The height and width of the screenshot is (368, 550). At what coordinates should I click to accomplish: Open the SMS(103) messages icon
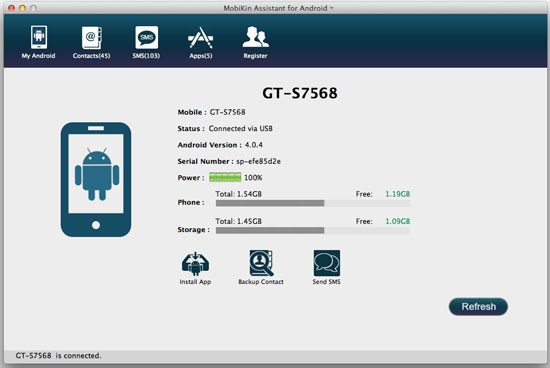click(146, 37)
